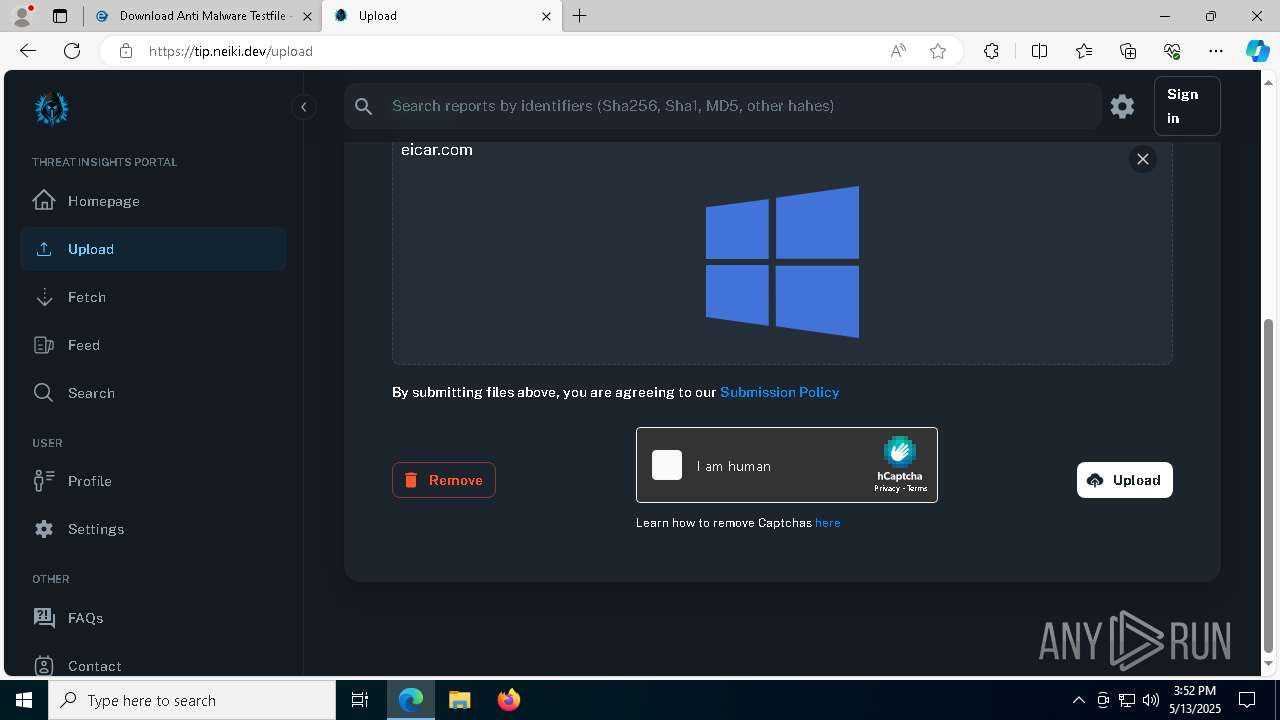This screenshot has width=1280, height=720.
Task: Refresh the page
Action: (72, 51)
